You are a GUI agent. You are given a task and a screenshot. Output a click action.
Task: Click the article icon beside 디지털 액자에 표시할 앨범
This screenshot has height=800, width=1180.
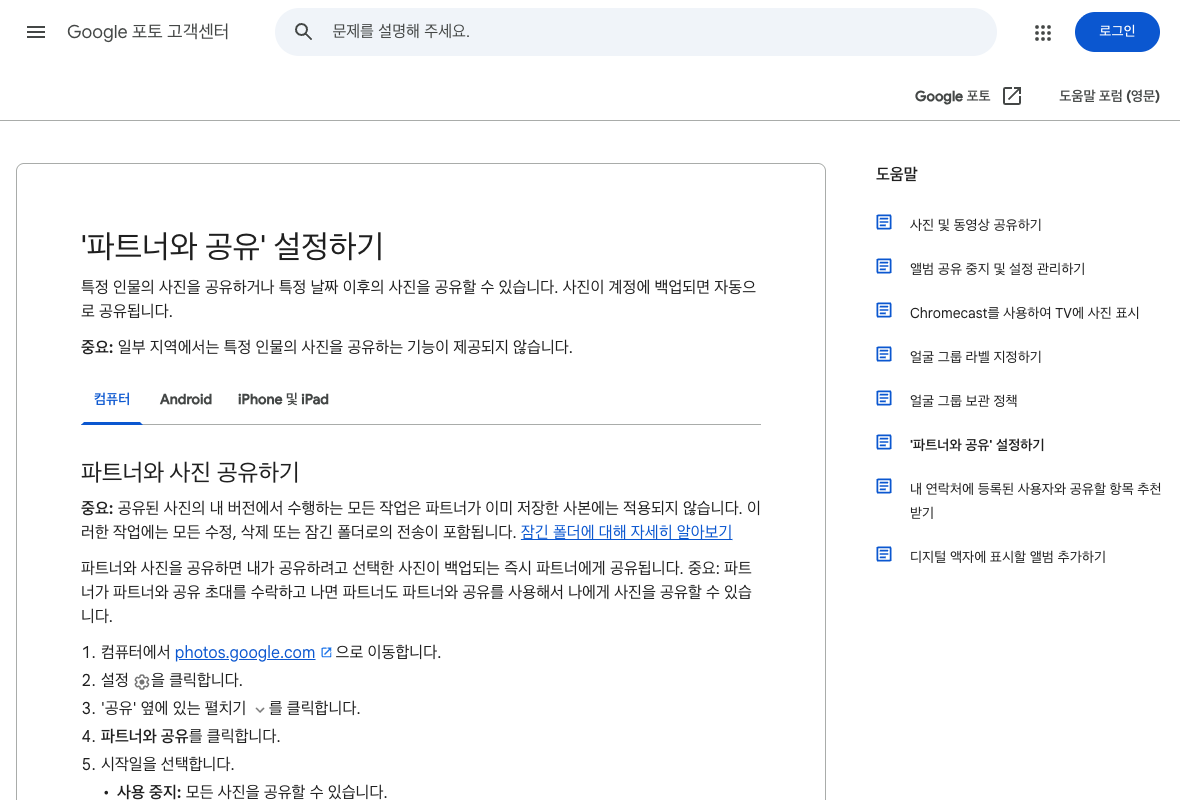[x=884, y=555]
